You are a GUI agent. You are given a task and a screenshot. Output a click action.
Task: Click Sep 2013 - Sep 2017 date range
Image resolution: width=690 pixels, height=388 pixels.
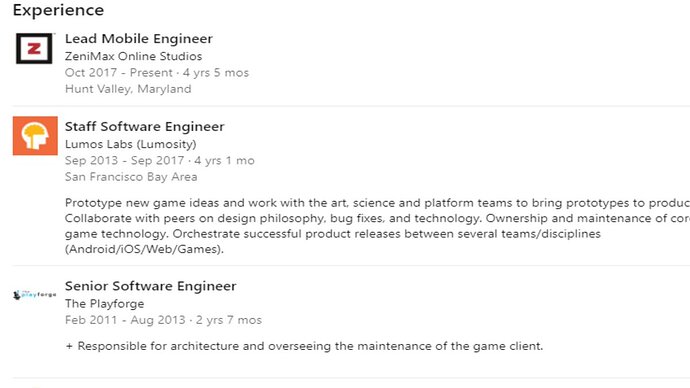pyautogui.click(x=125, y=161)
